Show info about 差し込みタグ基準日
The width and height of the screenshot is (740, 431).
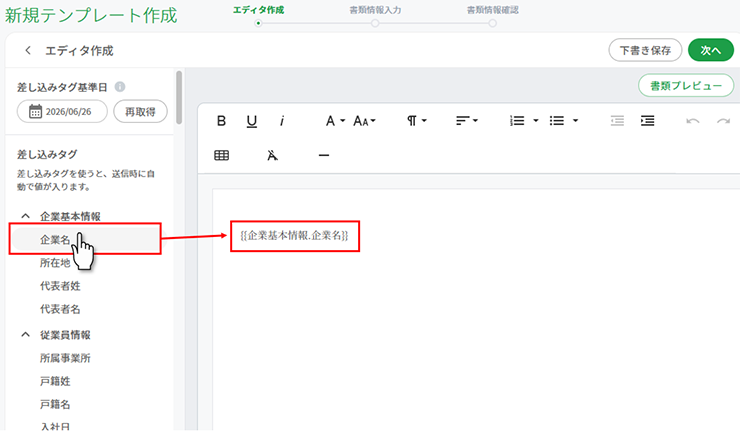[x=120, y=87]
